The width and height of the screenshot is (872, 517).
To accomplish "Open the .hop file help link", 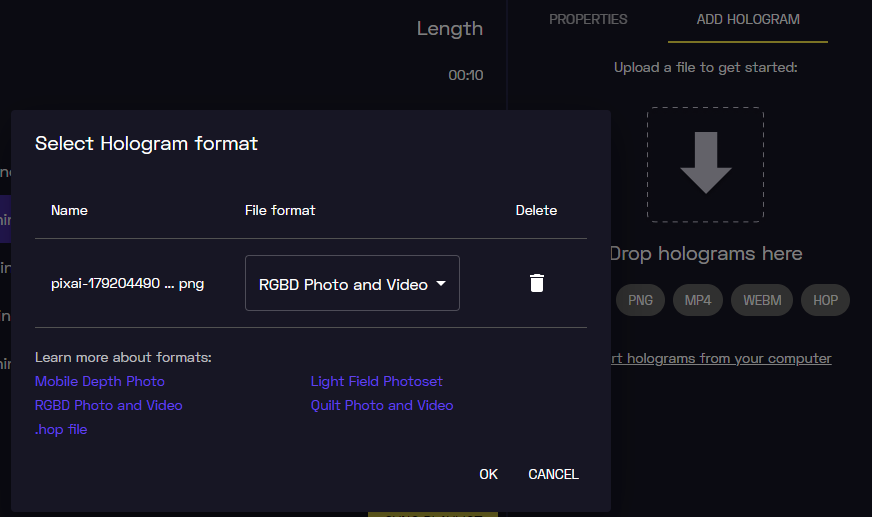I will pos(61,429).
